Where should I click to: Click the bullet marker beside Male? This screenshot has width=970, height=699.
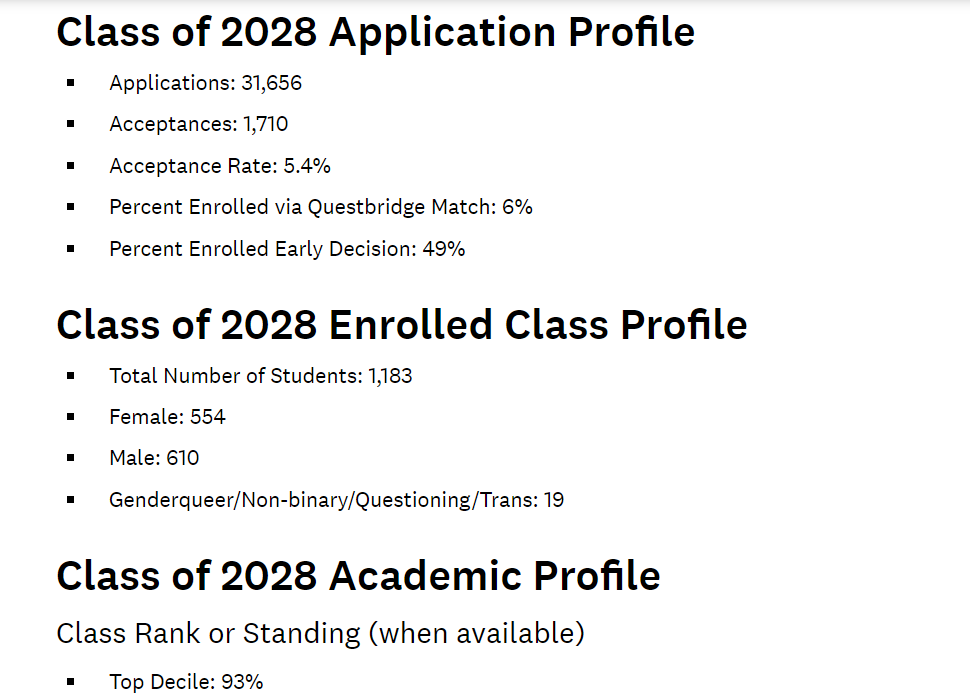(x=71, y=458)
